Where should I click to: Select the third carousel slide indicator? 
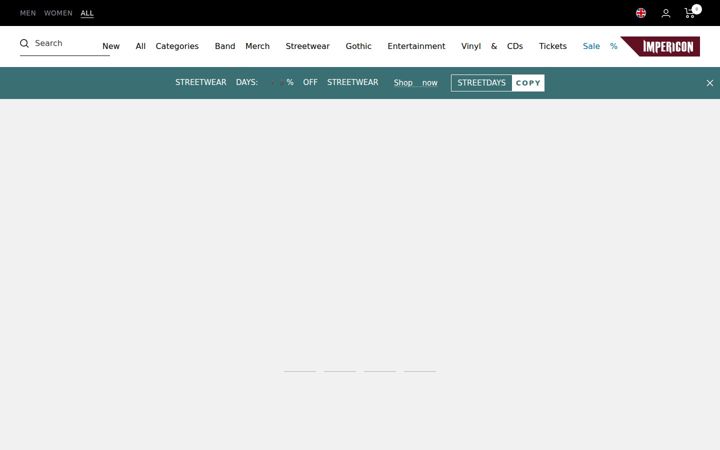coord(380,371)
